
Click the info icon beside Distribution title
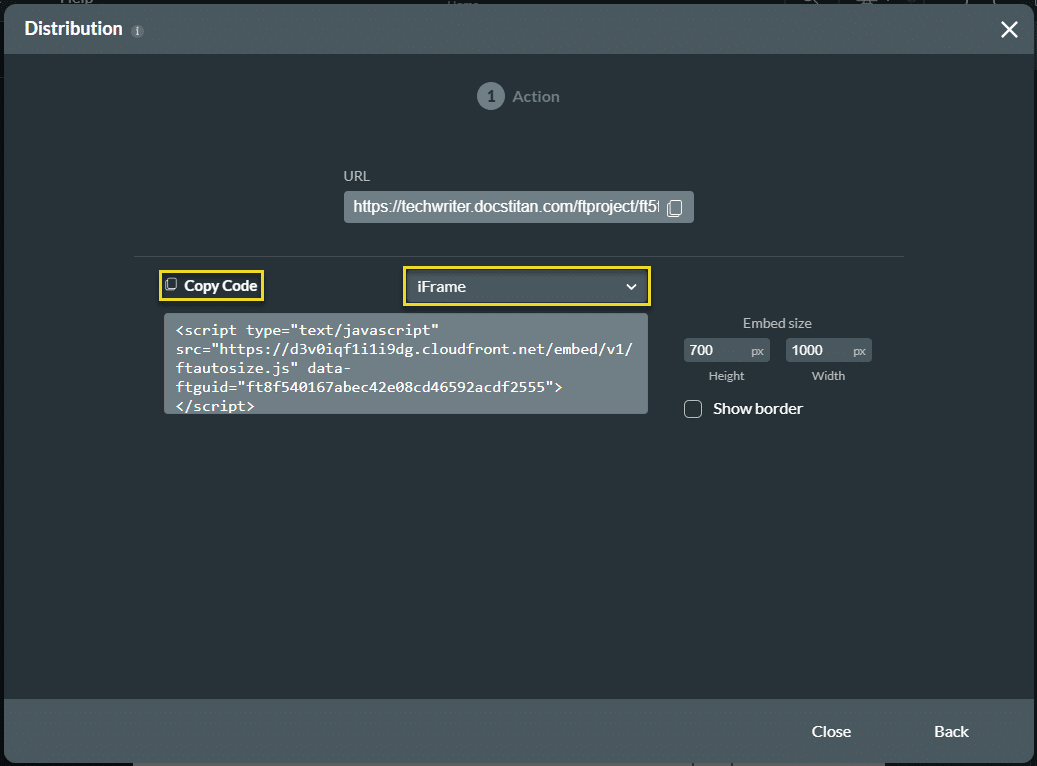coord(138,31)
